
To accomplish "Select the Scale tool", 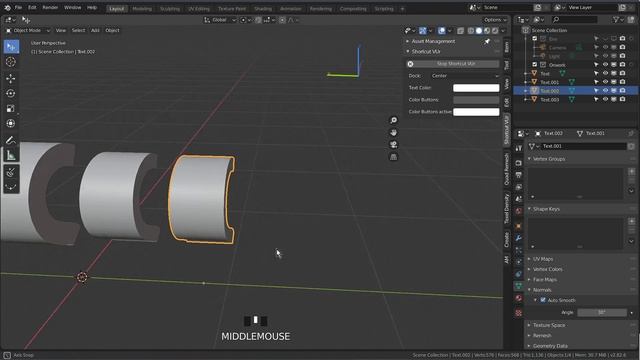I will 11,108.
